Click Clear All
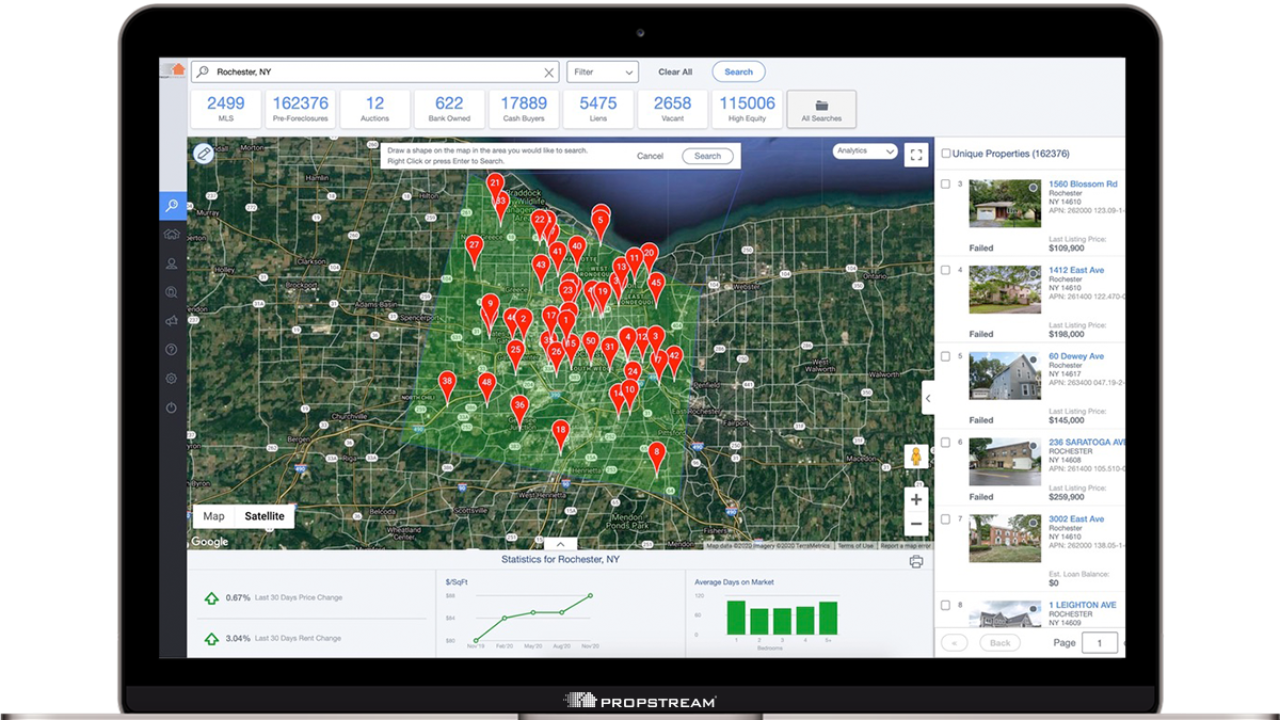Viewport: 1280px width, 720px height. (x=675, y=72)
